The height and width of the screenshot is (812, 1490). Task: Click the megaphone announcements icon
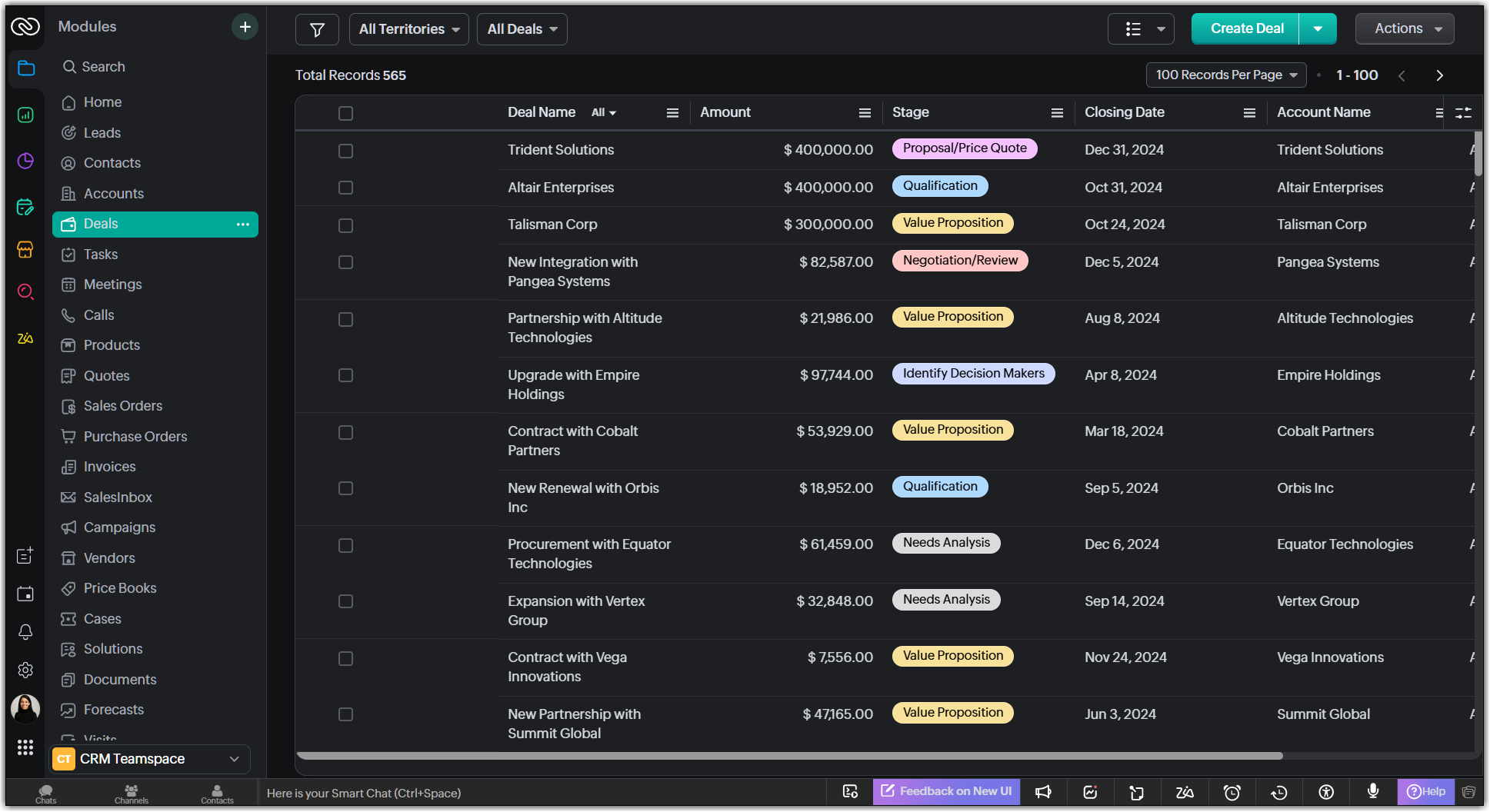click(x=1043, y=792)
